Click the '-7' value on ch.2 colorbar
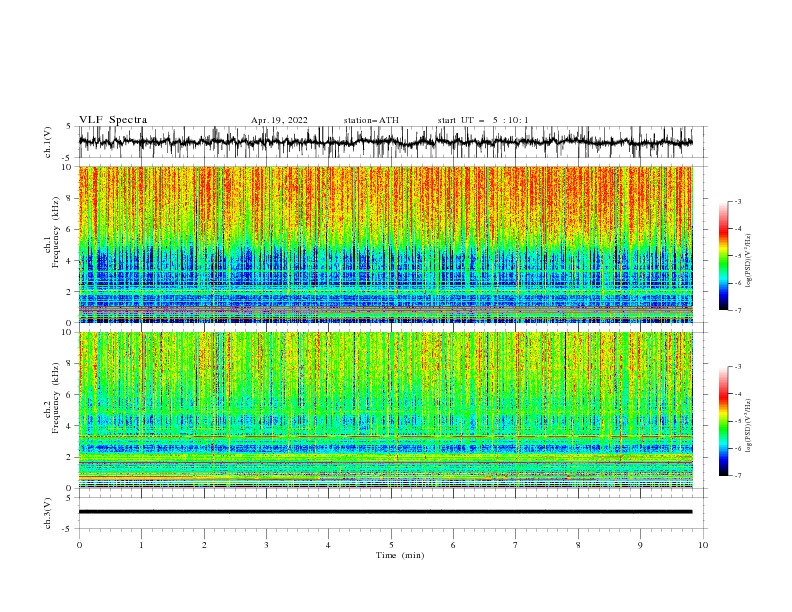This screenshot has height=612, width=792. 738,475
